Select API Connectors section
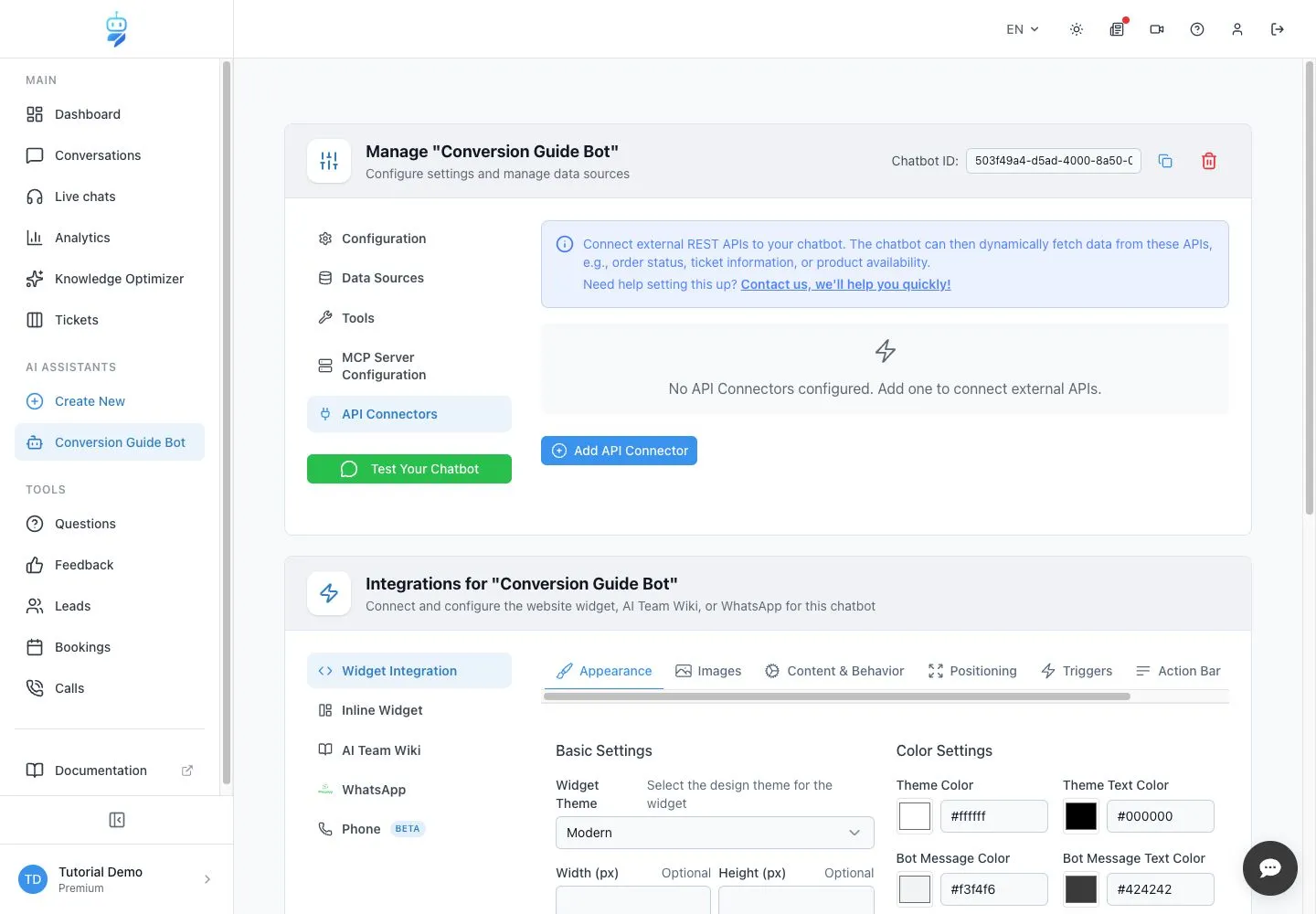This screenshot has width=1316, height=914. point(409,414)
